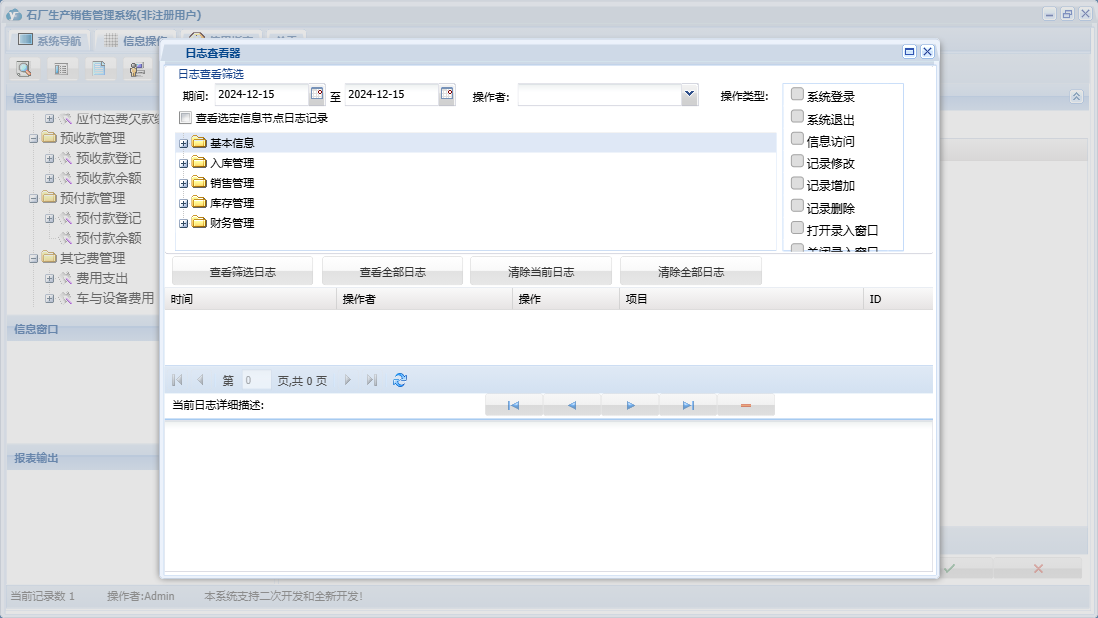The image size is (1098, 618).
Task: Click the end date input field
Action: [391, 94]
